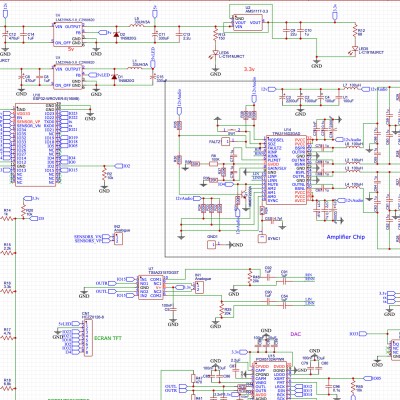Viewport: 400px width, 400px height.
Task: Select the green ECRAN TFT label
Action: click(x=108, y=338)
